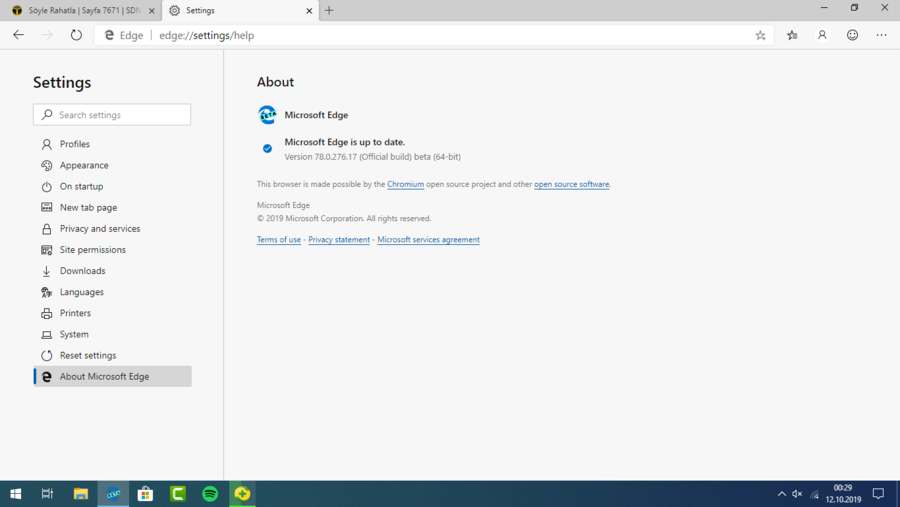The width and height of the screenshot is (900, 507).
Task: Open Profiles settings
Action: click(x=112, y=144)
